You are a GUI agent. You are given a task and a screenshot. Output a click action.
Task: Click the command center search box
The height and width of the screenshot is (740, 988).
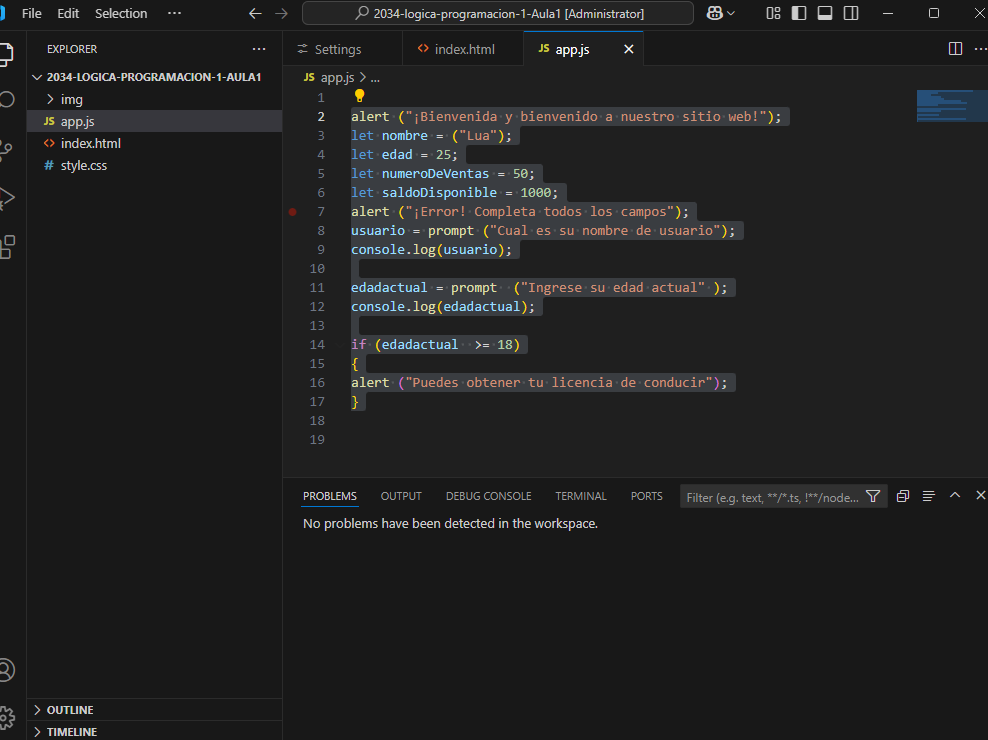[x=498, y=13]
